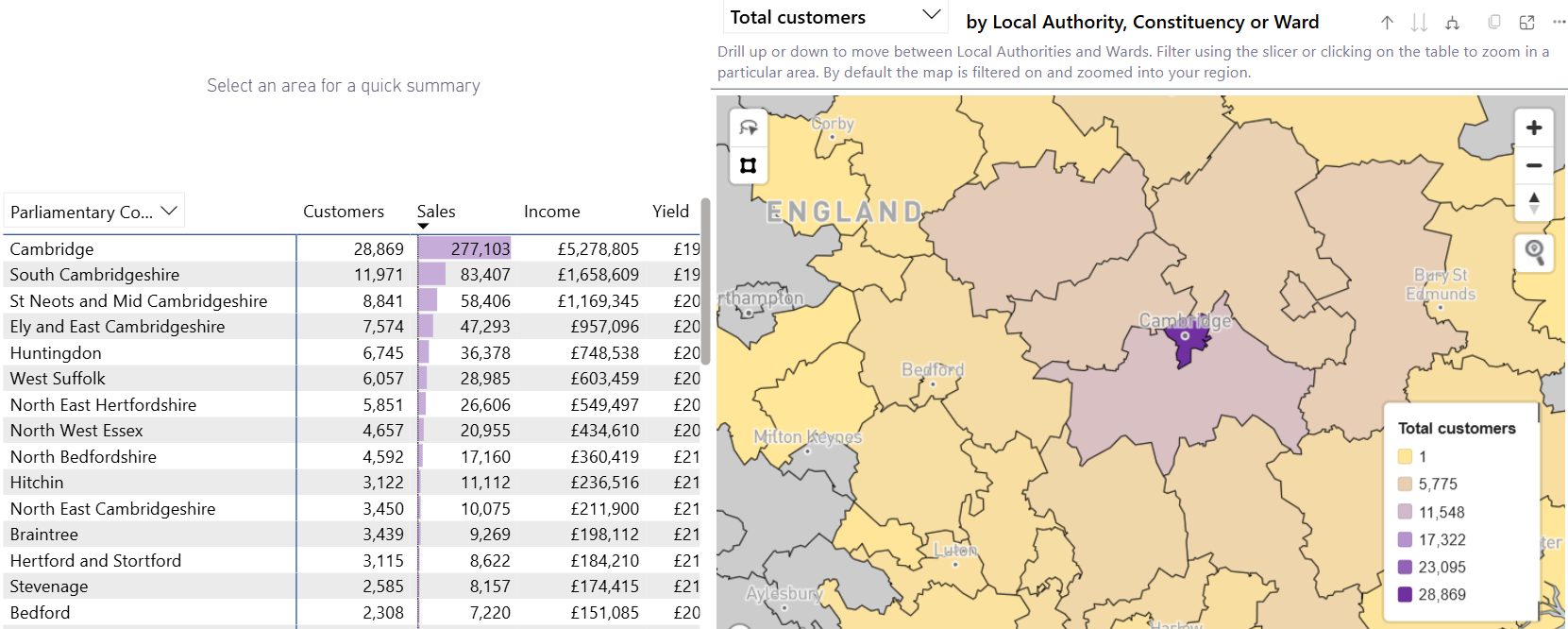Open focus mode for the map visual
The height and width of the screenshot is (629, 1568).
click(x=1526, y=23)
